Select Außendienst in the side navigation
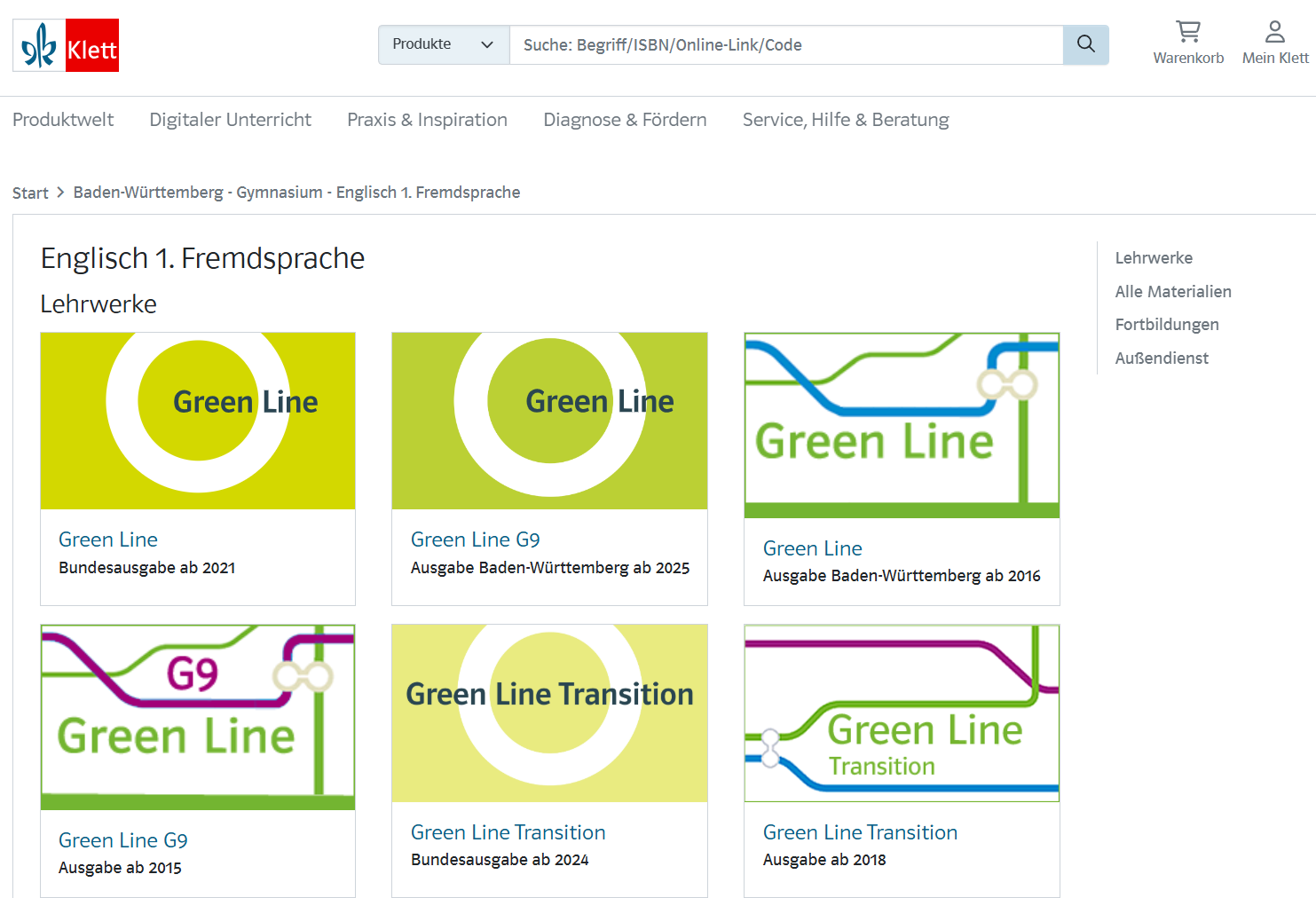Image resolution: width=1316 pixels, height=898 pixels. click(1161, 358)
